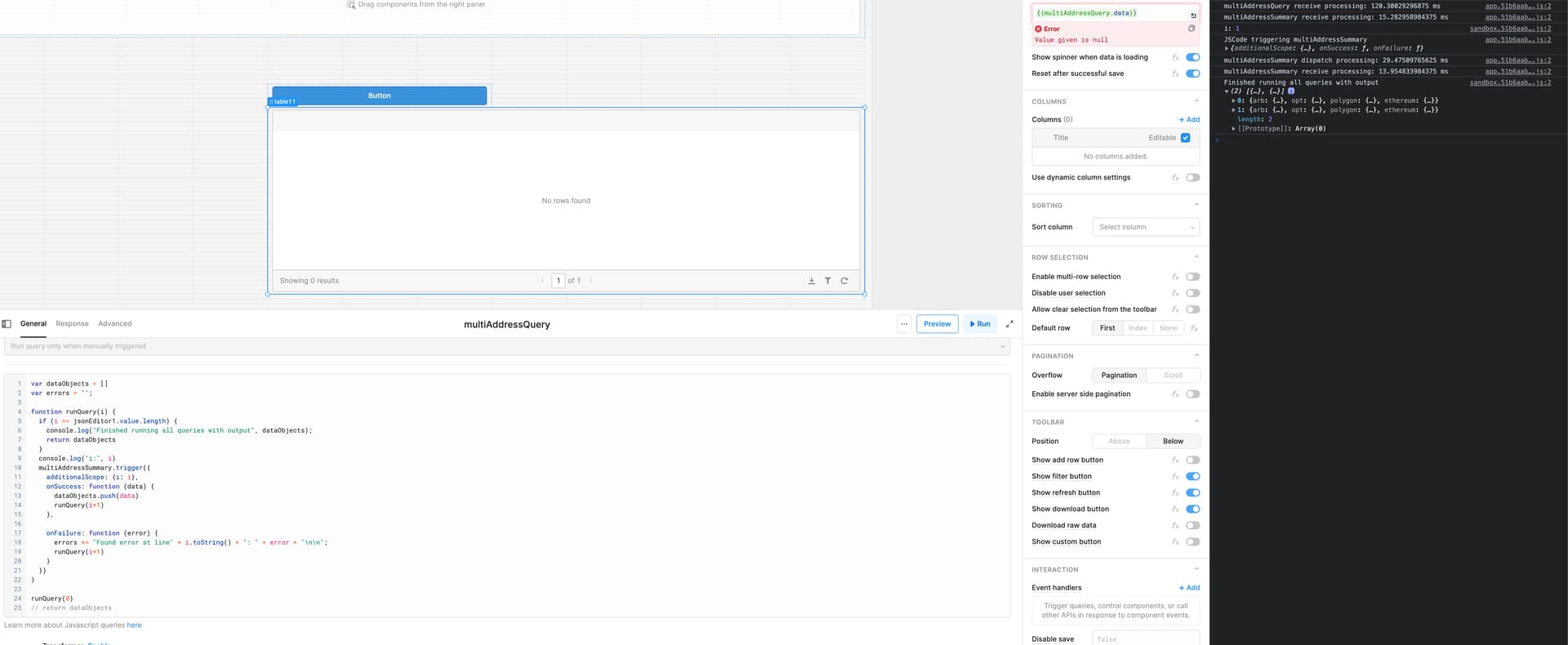The image size is (1568, 645).
Task: Enable Use dynamic column settings
Action: point(1193,177)
